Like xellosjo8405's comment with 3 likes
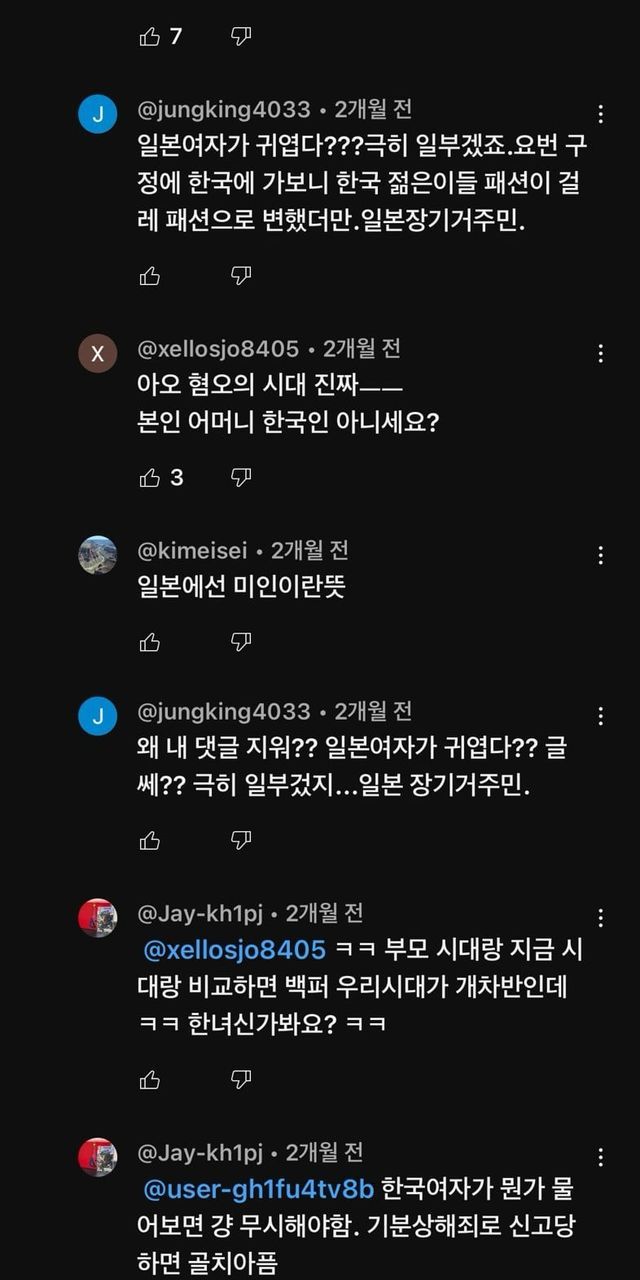 pyautogui.click(x=150, y=478)
